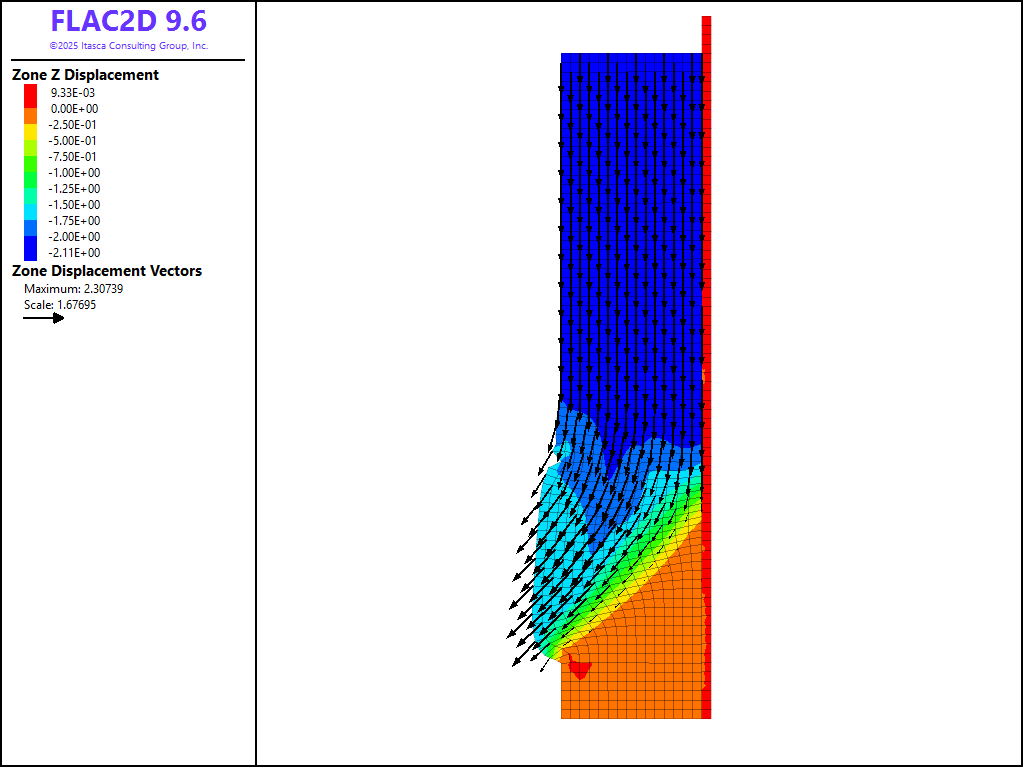
Task: Click the 0.00E+00 legend value
Action: click(74, 109)
